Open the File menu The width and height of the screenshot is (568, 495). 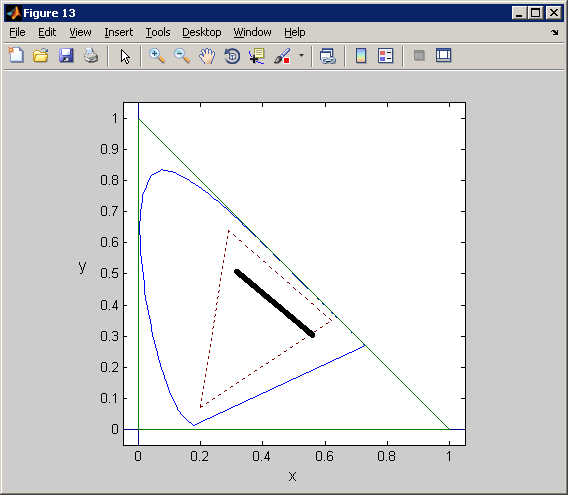point(17,32)
